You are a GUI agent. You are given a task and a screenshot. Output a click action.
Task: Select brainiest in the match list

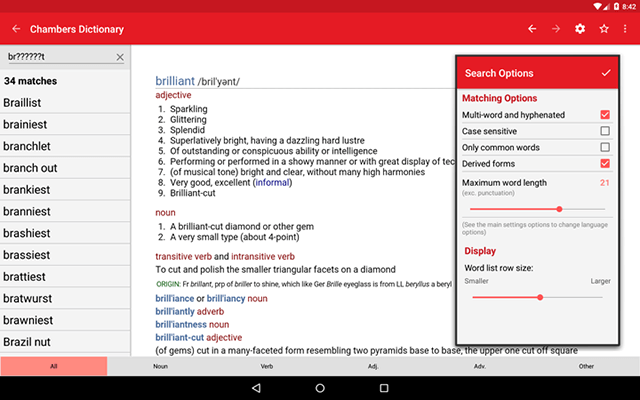pyautogui.click(x=65, y=124)
